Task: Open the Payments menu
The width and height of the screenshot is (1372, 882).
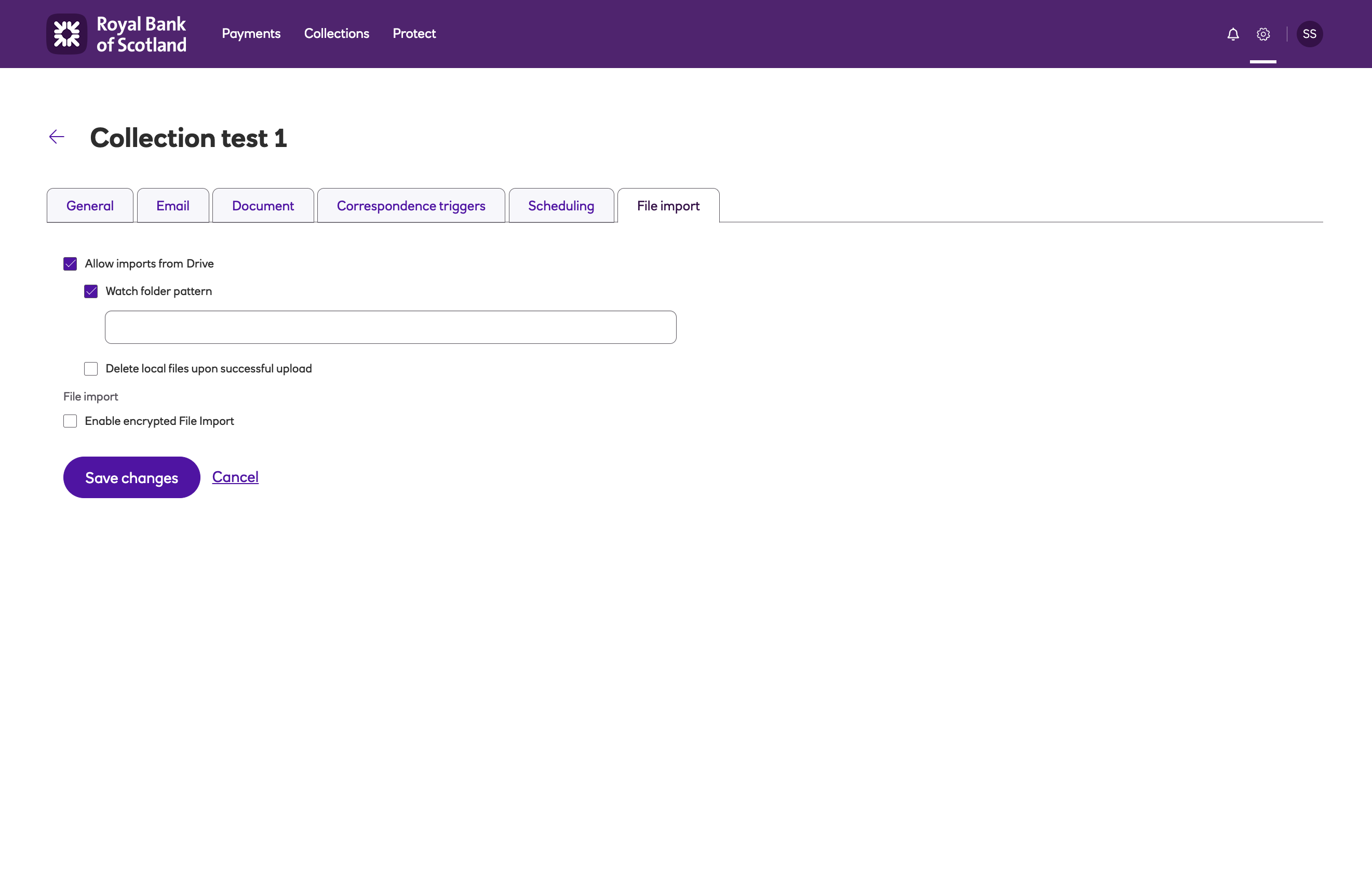Action: [251, 34]
